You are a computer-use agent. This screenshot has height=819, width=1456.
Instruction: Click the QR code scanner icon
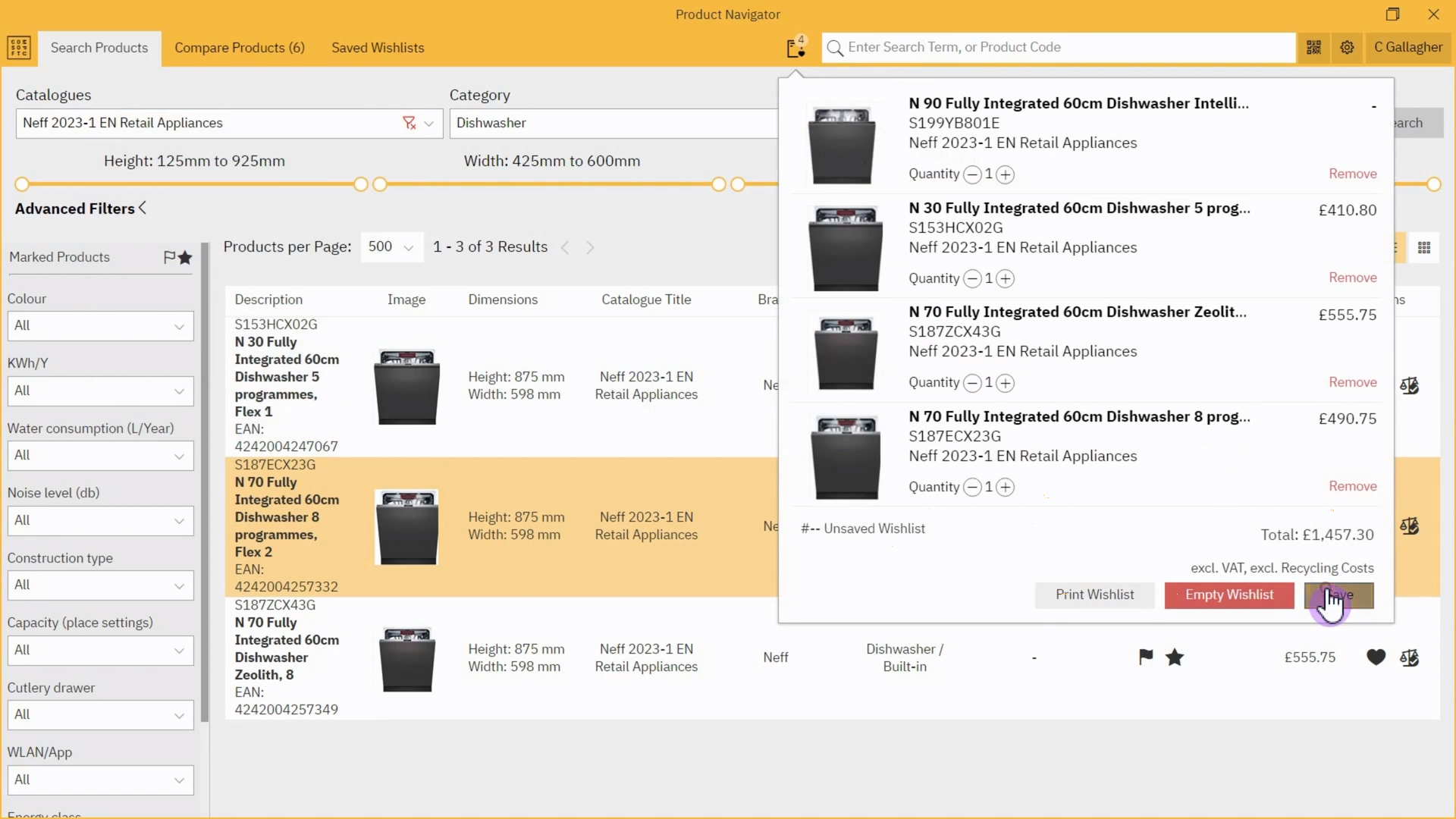click(1313, 48)
